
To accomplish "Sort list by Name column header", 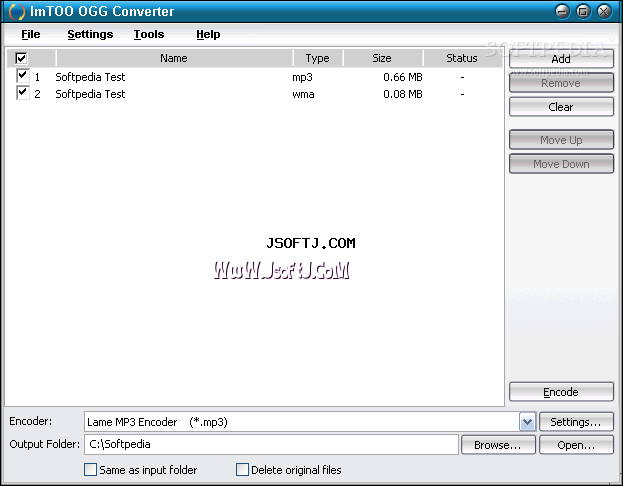I will pyautogui.click(x=174, y=58).
